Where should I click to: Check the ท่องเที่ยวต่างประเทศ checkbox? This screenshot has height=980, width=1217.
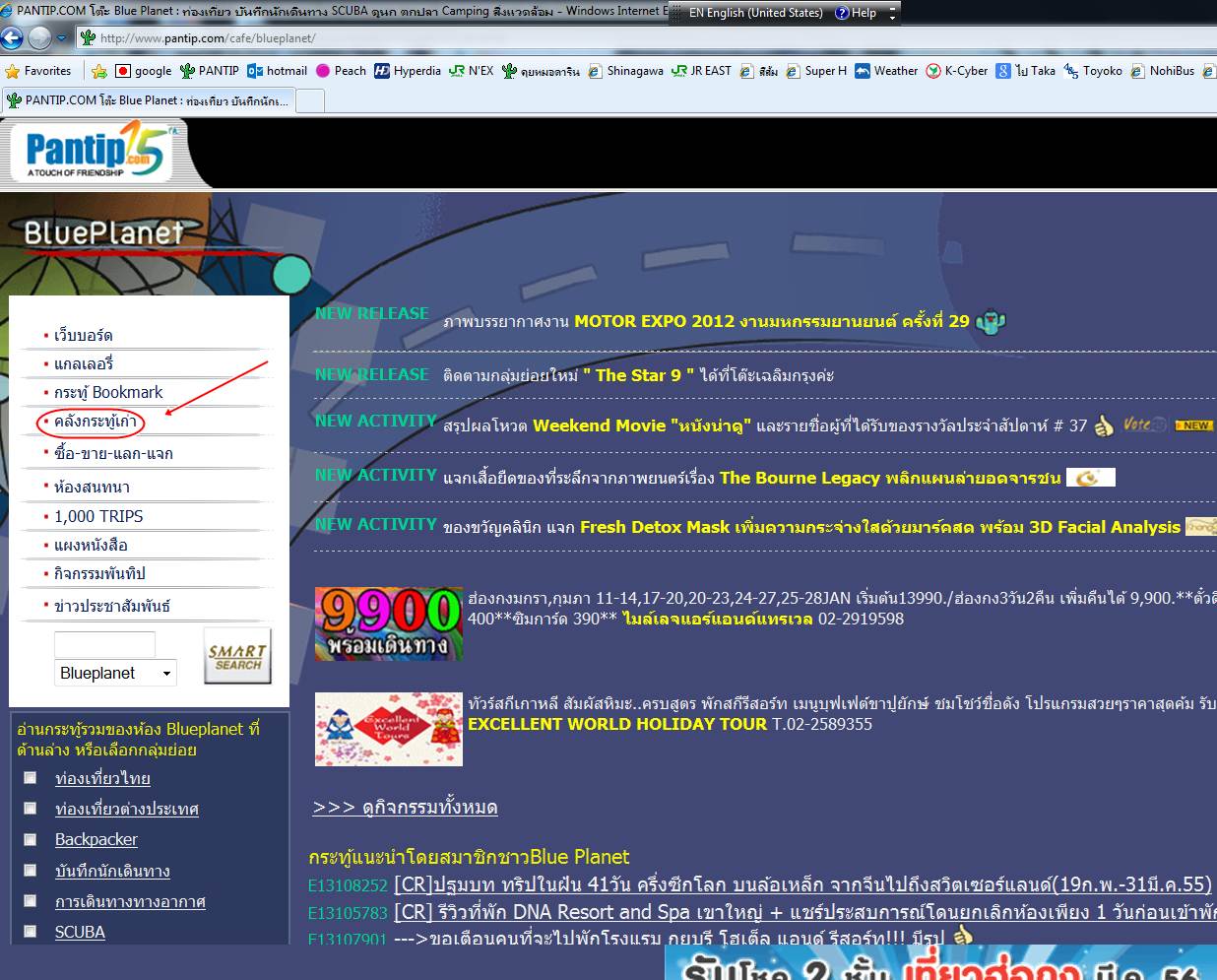[x=31, y=809]
